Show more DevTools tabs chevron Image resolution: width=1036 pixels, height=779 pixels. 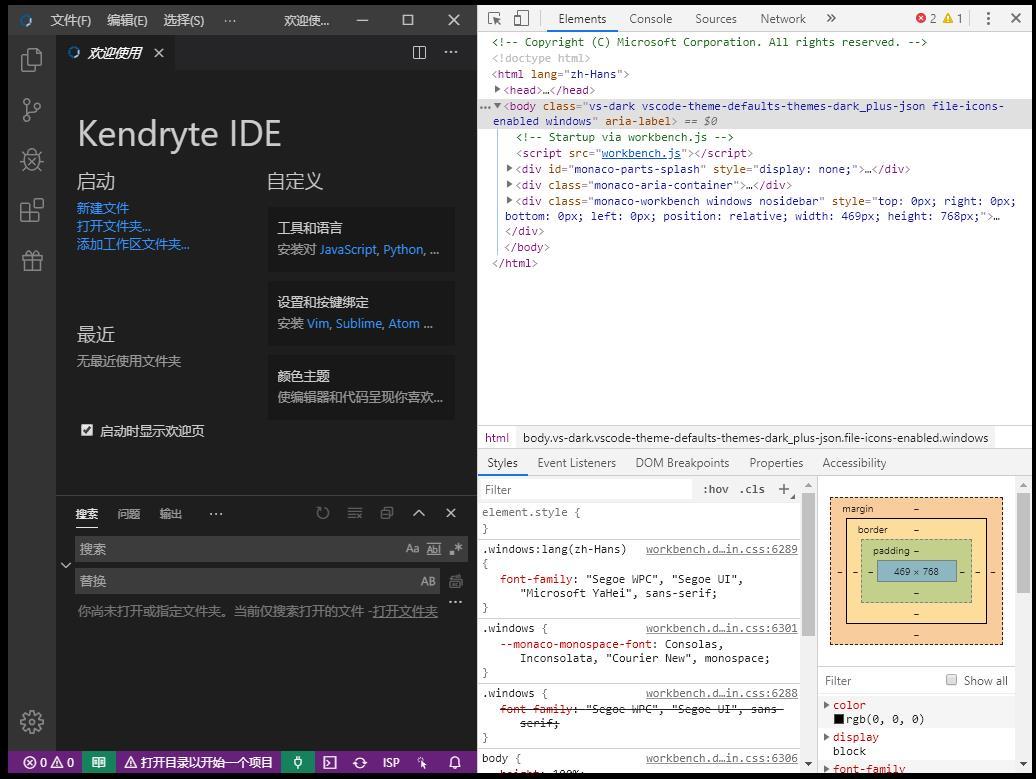(831, 19)
